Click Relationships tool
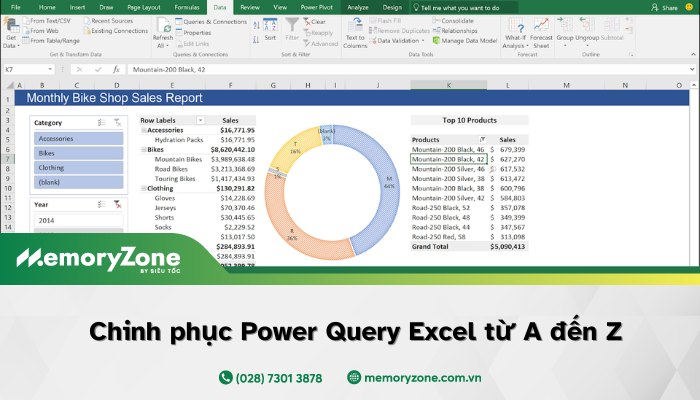Viewport: 700px width, 400px height. coord(455,31)
